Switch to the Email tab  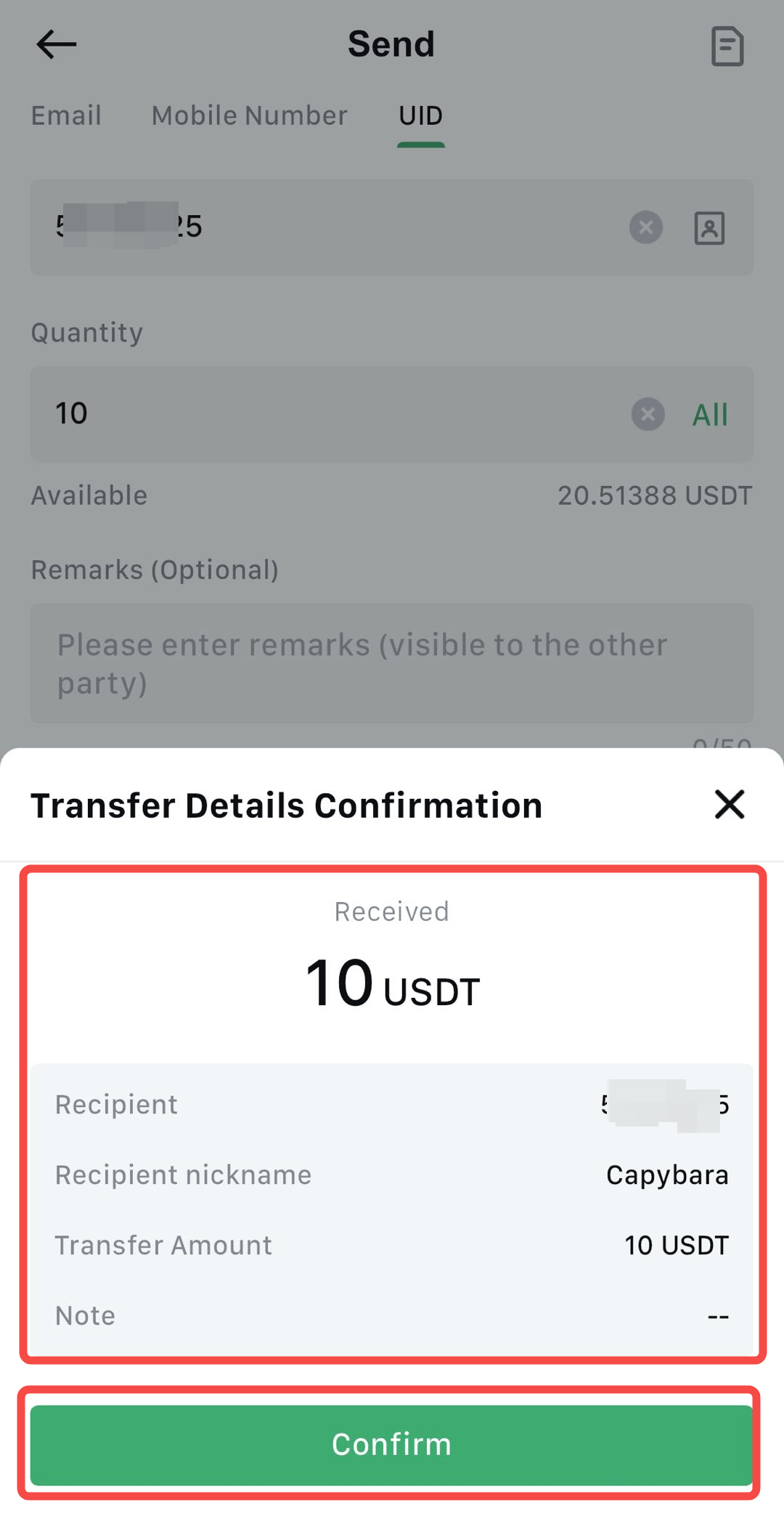coord(66,115)
